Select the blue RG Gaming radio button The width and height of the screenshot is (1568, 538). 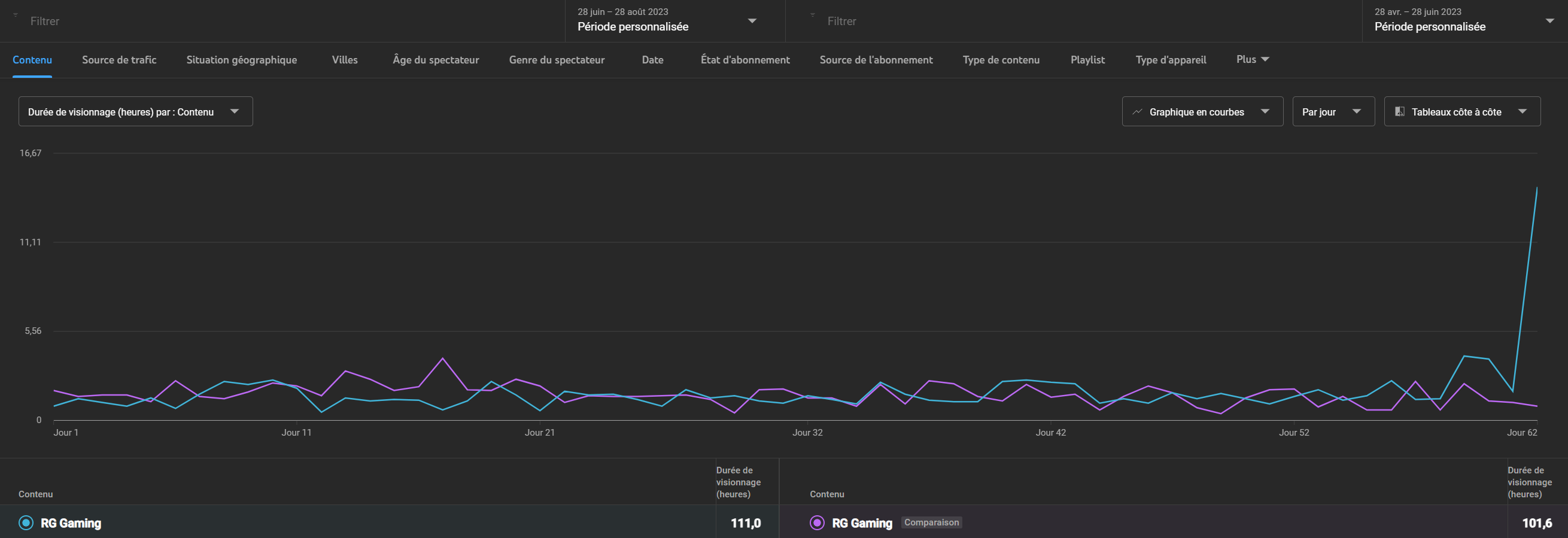tap(26, 523)
